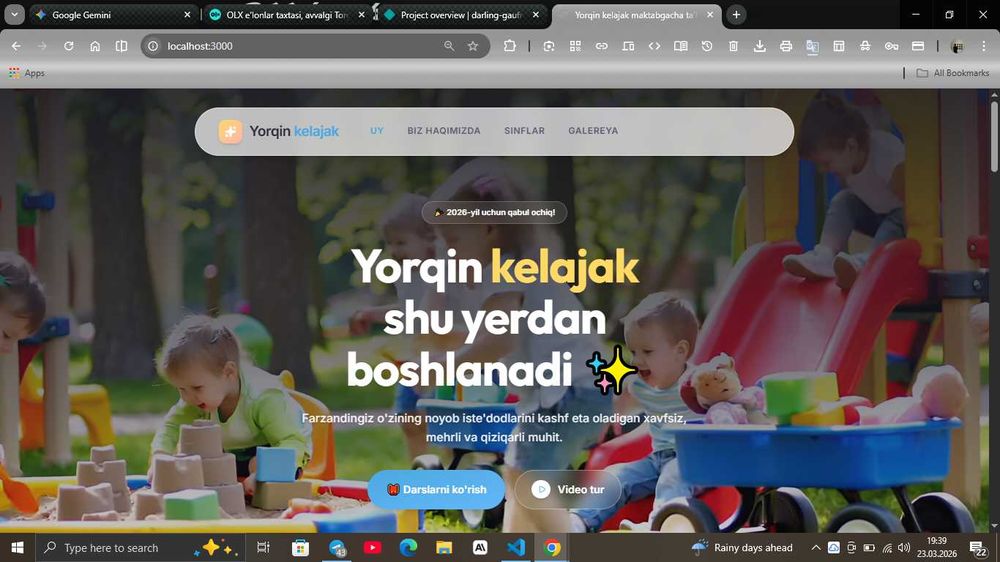Go back to the previous page
The image size is (1000, 562).
click(x=16, y=46)
